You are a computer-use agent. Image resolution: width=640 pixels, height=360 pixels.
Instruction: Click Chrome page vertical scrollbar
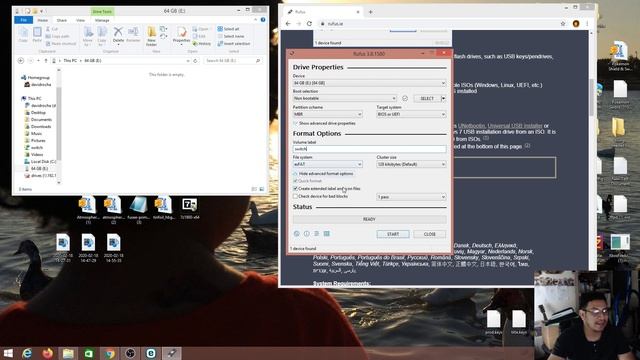coord(592,97)
